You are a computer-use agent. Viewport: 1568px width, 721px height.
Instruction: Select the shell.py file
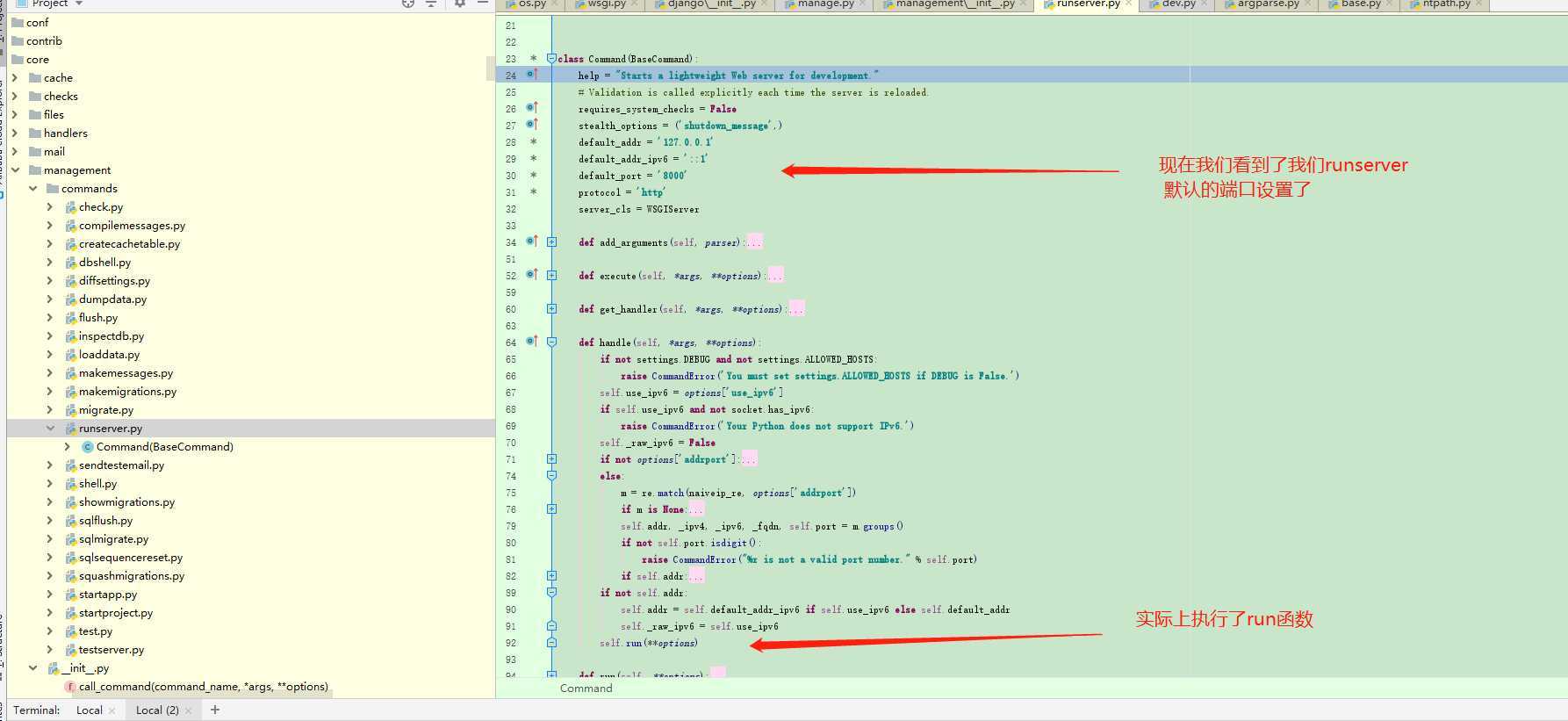(x=97, y=484)
